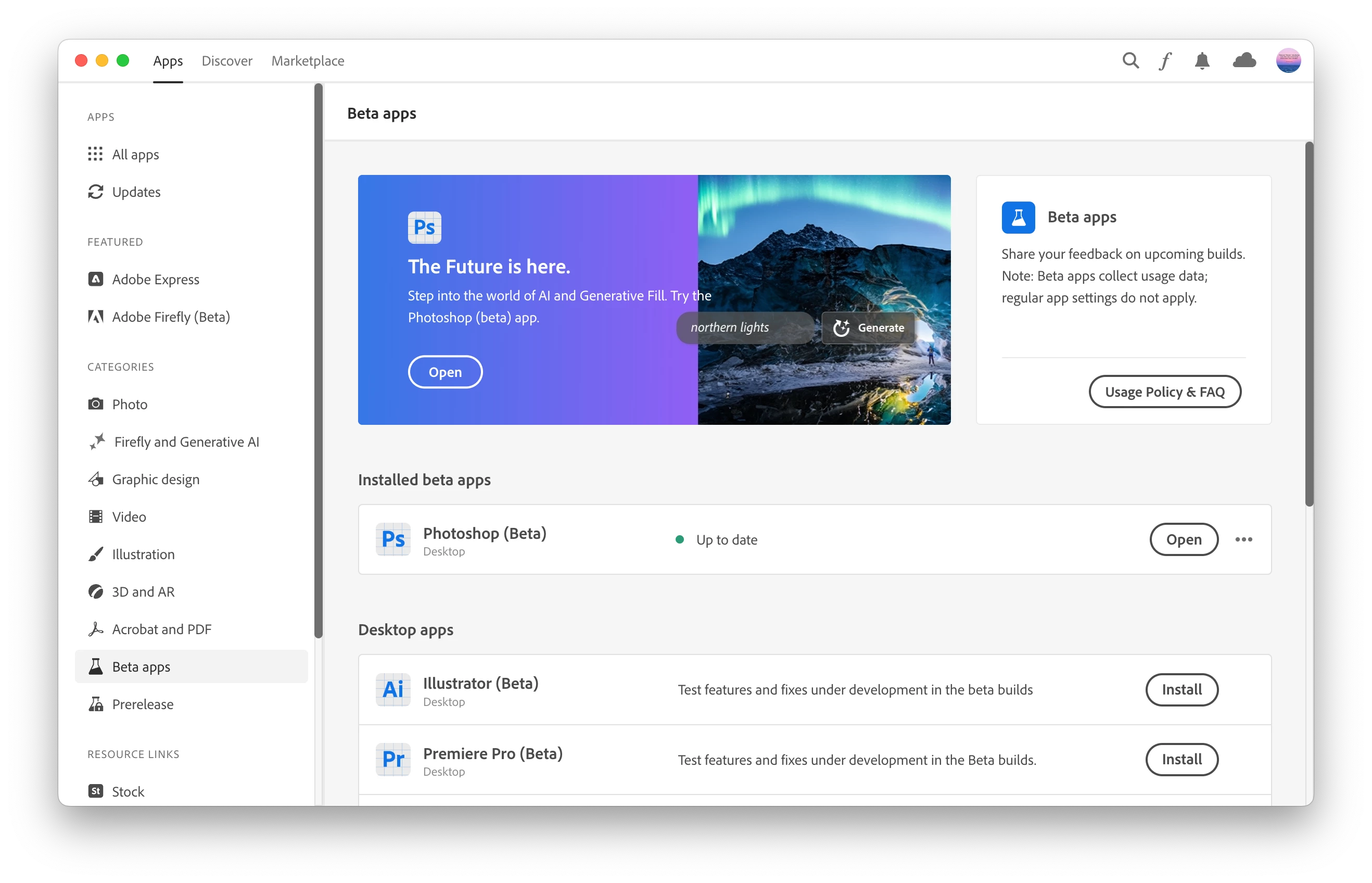This screenshot has height=883, width=1372.
Task: Select the Prerelease sidebar item
Action: pyautogui.click(x=142, y=704)
